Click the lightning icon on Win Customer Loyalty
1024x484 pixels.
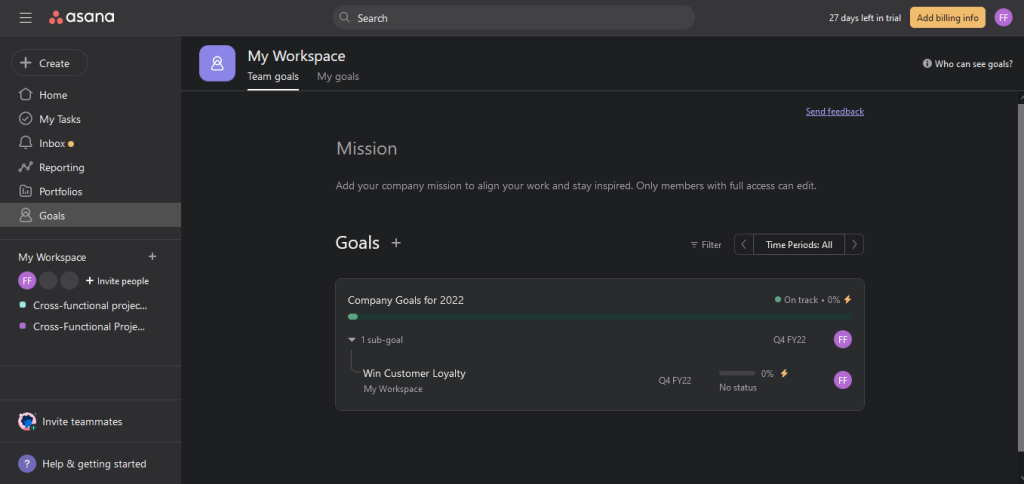pos(784,374)
